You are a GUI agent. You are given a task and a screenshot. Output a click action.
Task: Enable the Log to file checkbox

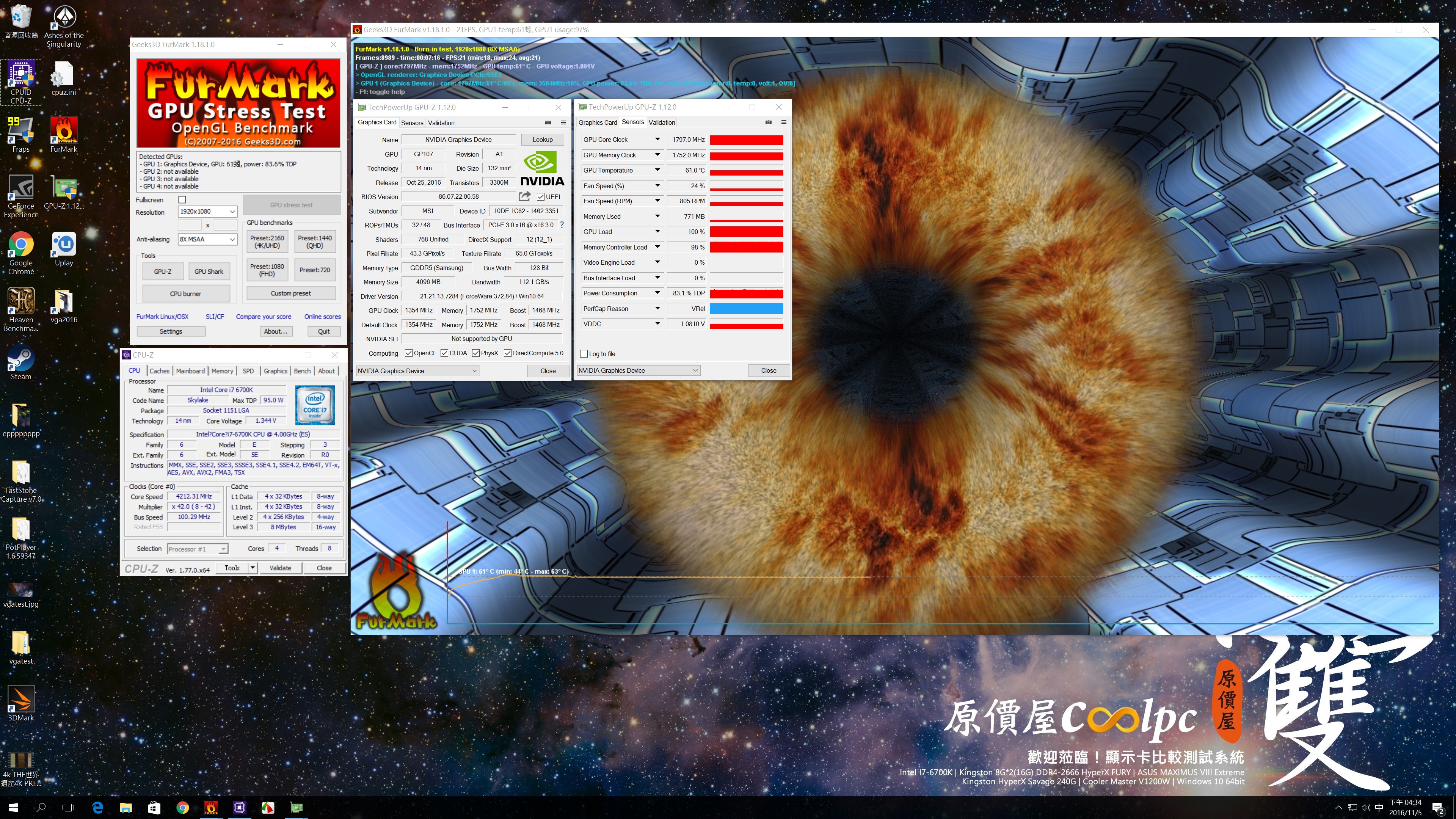pos(584,354)
